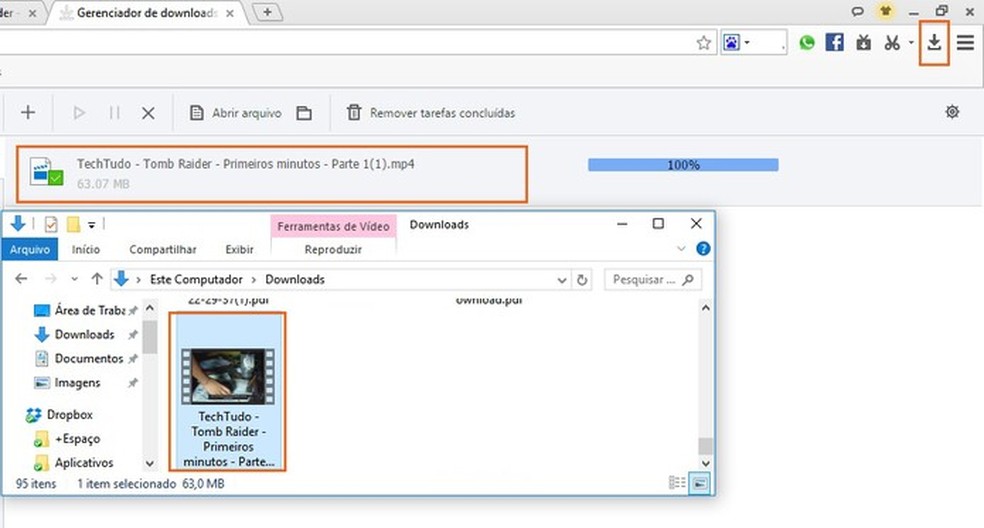This screenshot has height=528, width=984.
Task: Open the download folder icon in toolbar
Action: coord(304,113)
